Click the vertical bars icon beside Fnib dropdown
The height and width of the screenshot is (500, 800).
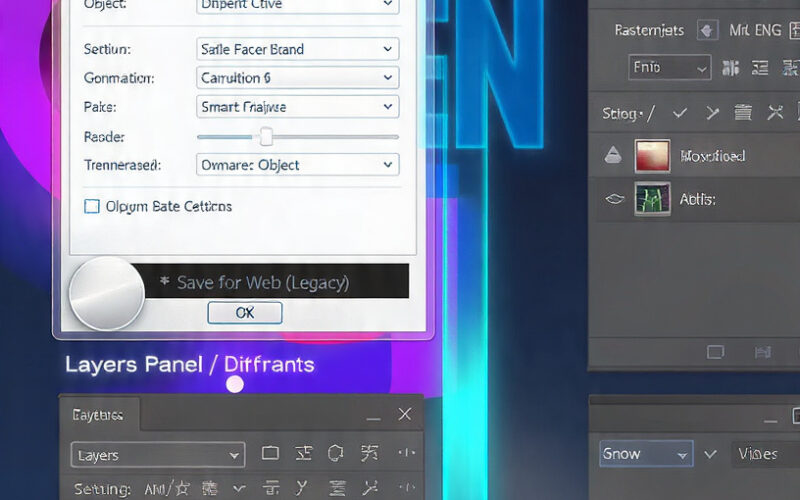point(731,67)
